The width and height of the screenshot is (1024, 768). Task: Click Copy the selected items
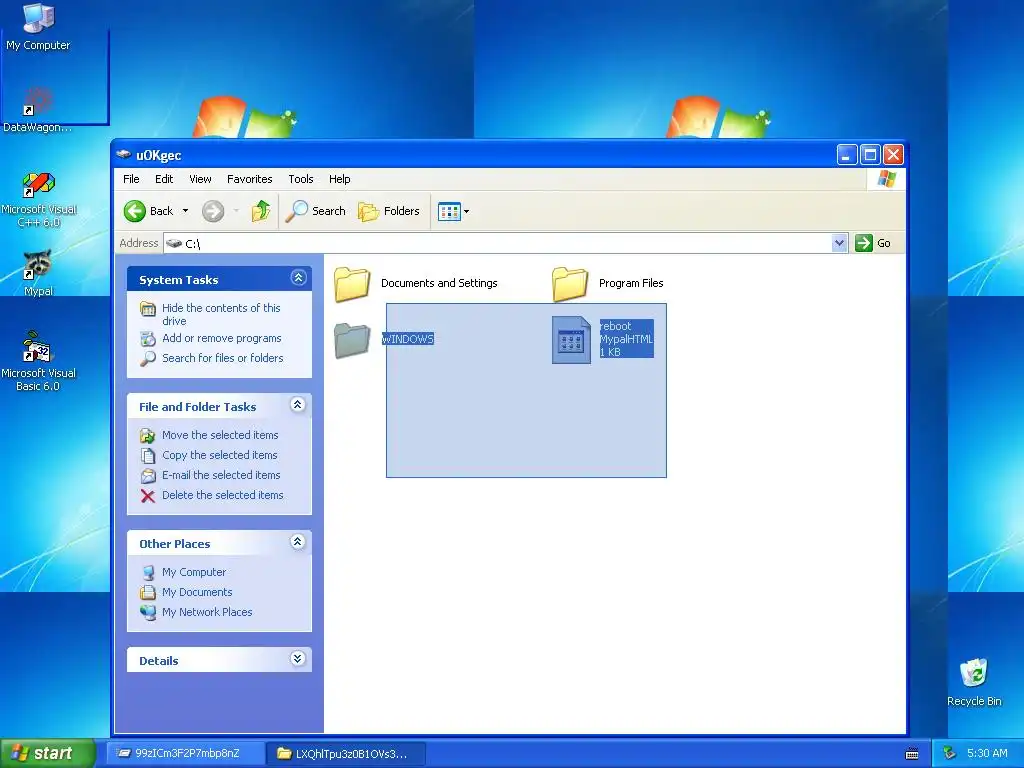[x=219, y=455]
